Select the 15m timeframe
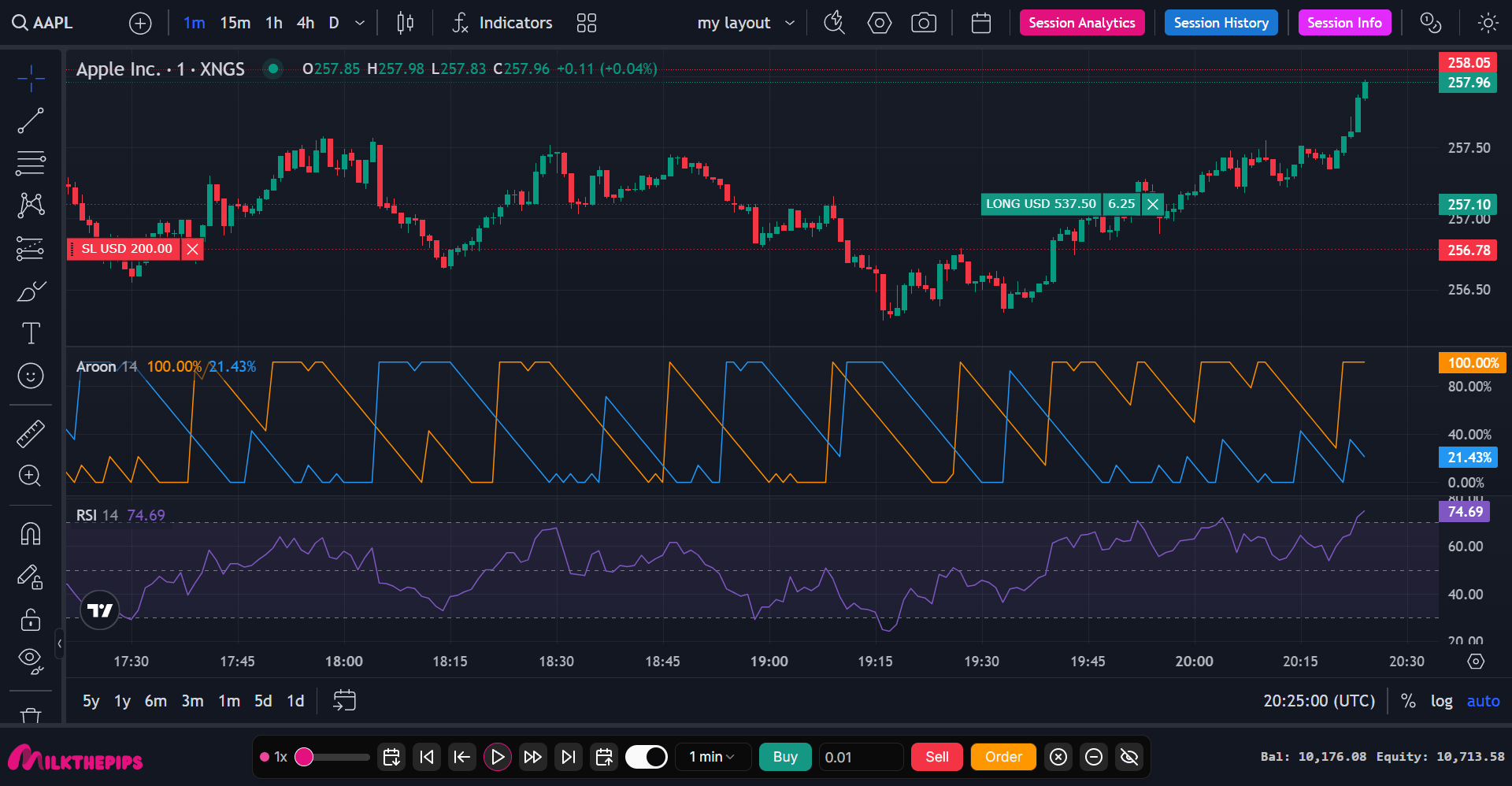1512x786 pixels. [235, 23]
